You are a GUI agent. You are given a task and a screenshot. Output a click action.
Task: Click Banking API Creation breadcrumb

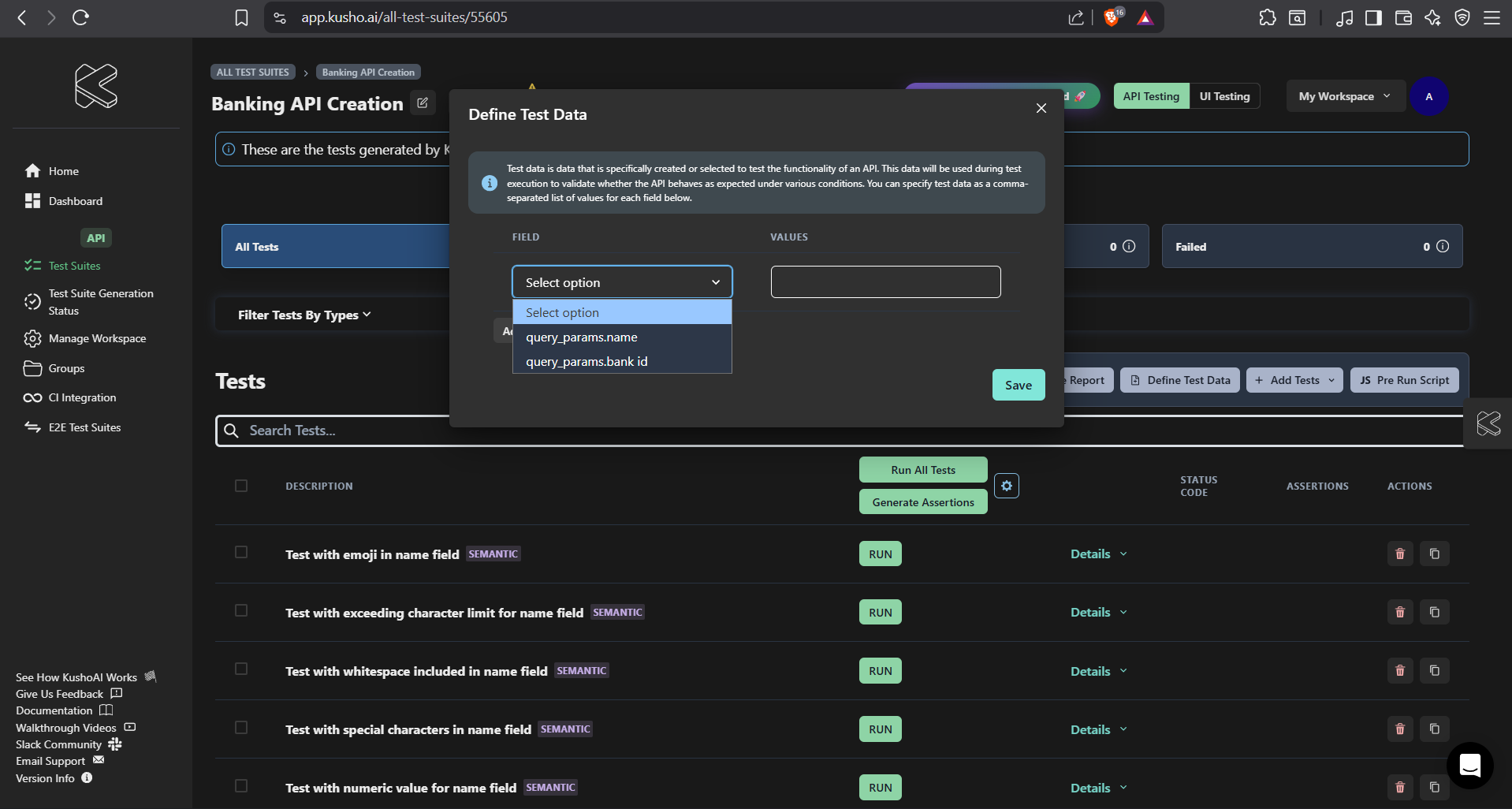point(368,72)
